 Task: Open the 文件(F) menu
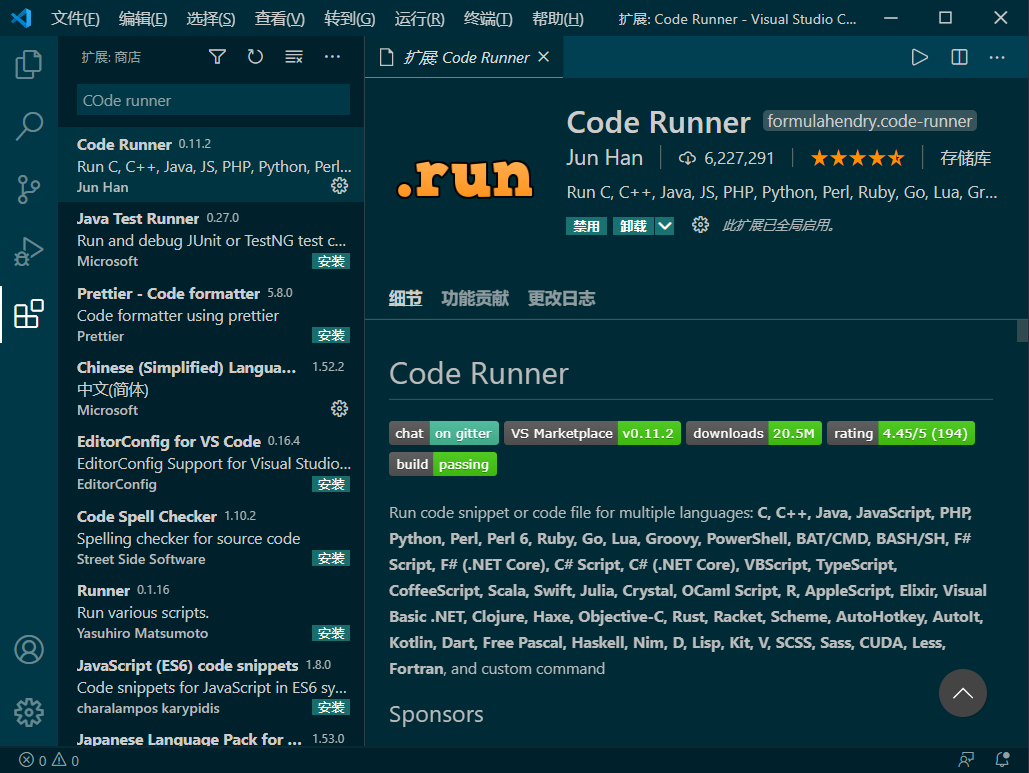point(75,18)
